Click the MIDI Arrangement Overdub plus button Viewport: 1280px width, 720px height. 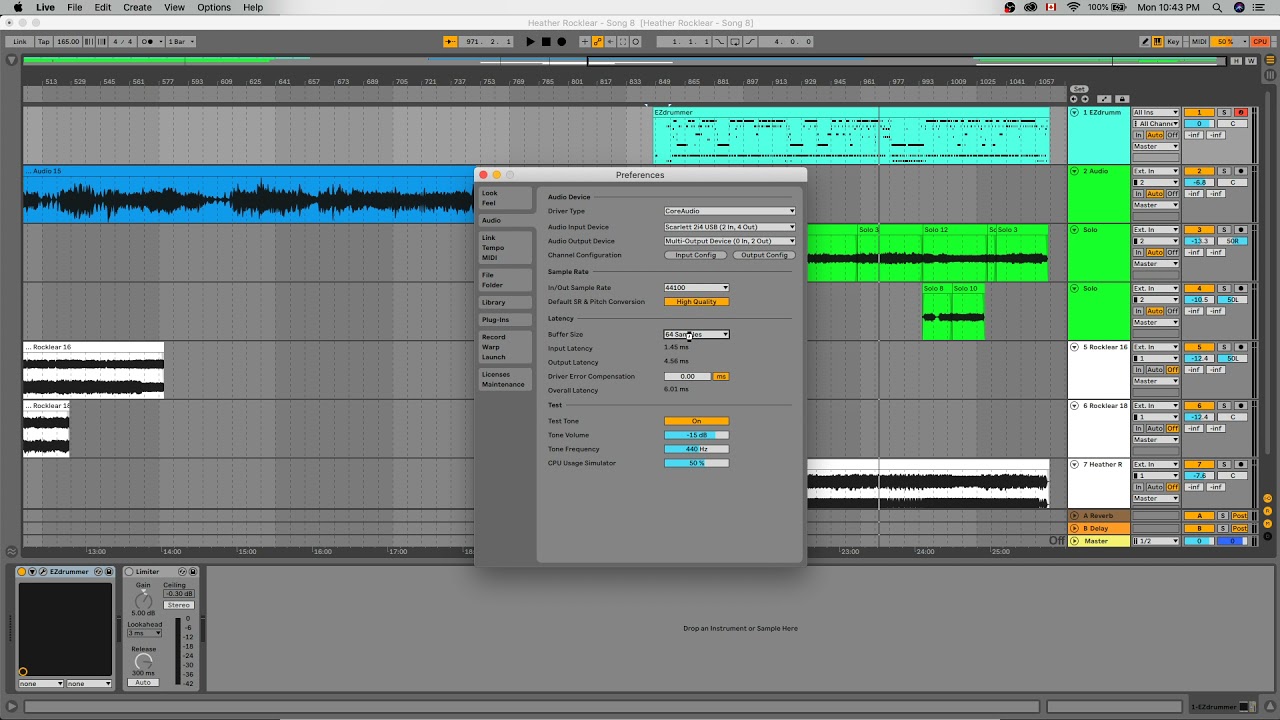pos(584,42)
